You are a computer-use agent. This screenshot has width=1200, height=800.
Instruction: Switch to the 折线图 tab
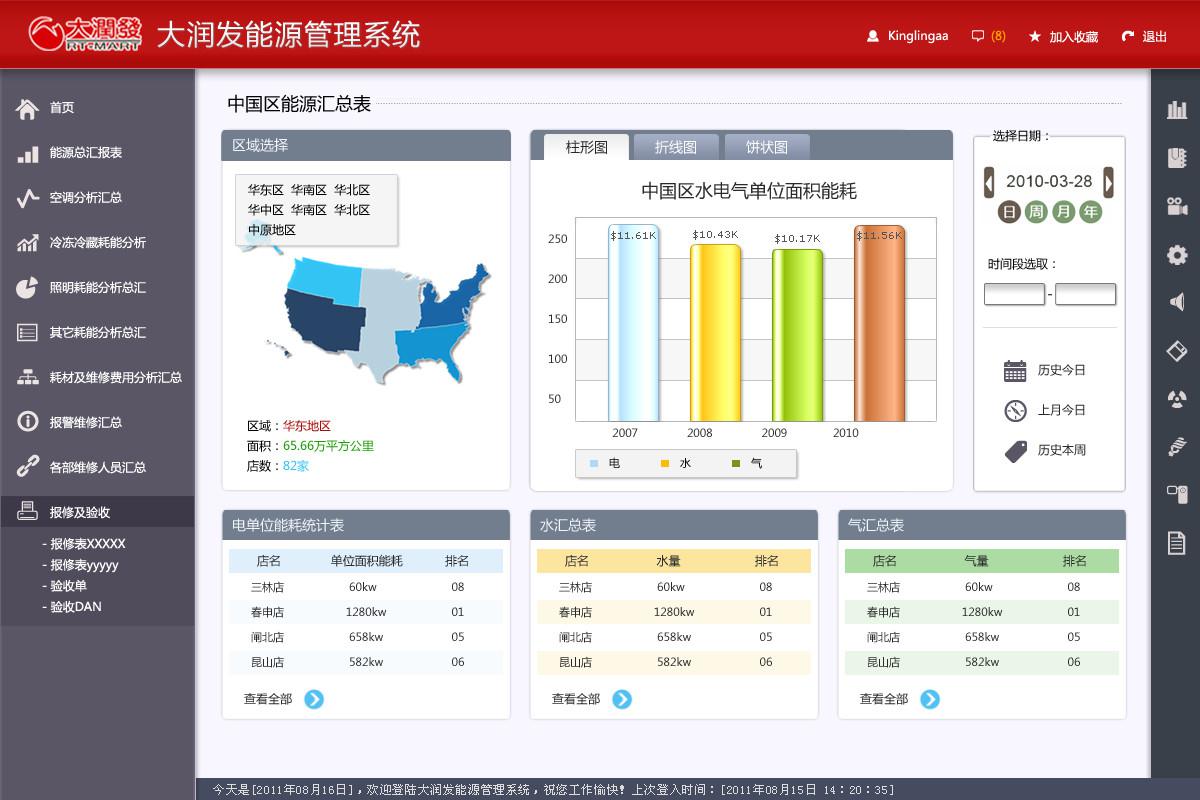[x=675, y=147]
